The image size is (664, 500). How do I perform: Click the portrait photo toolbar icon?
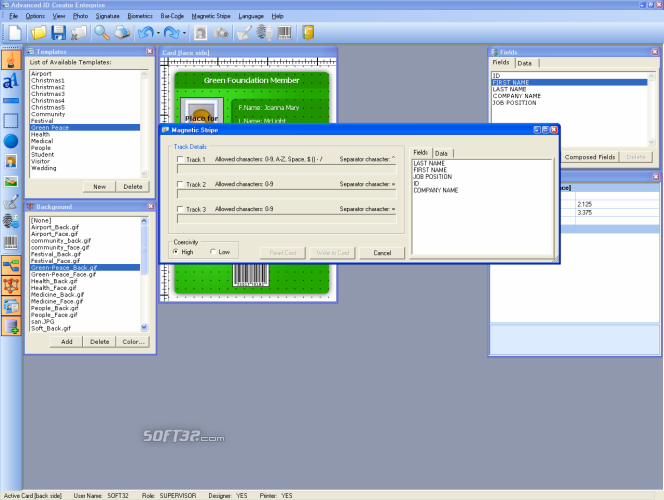point(200,33)
